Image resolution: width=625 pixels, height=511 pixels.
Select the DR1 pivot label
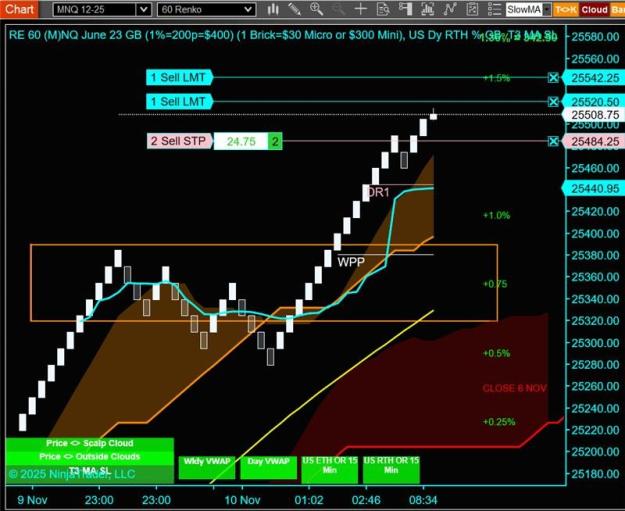coord(377,193)
